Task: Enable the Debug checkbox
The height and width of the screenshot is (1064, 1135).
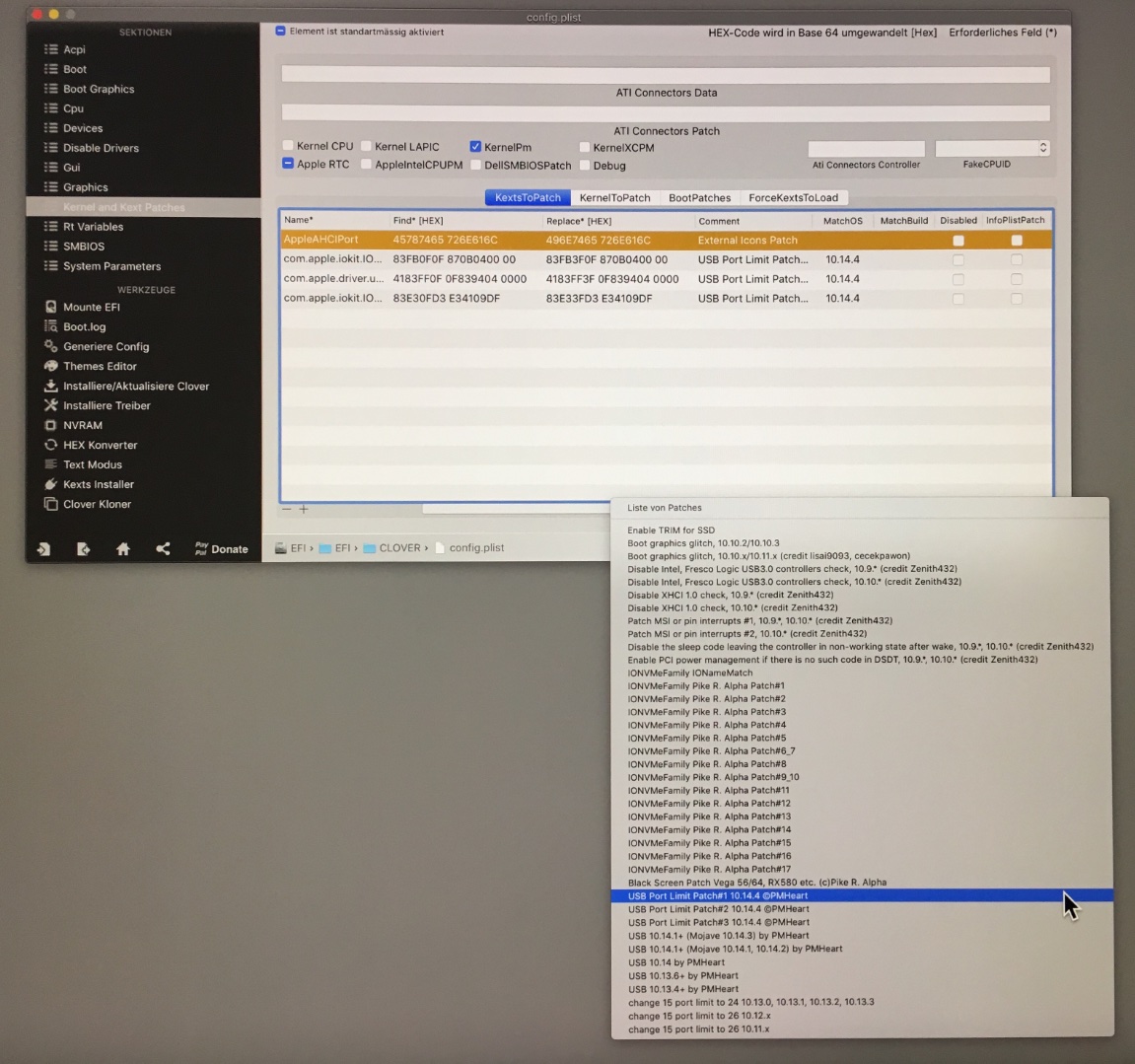Action: (584, 165)
